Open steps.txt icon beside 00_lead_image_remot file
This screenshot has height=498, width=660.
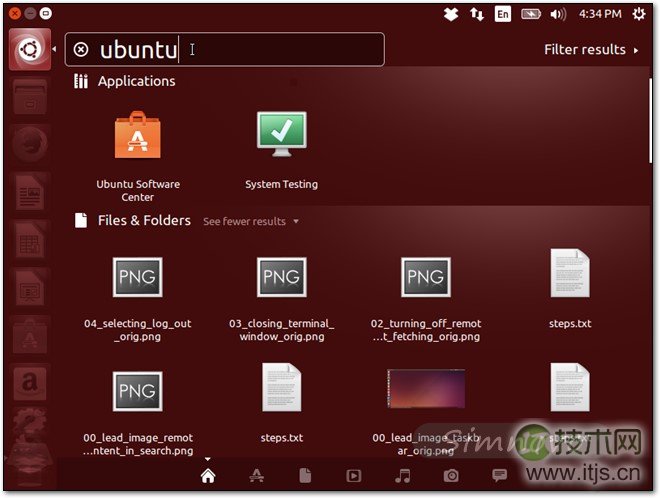(x=282, y=387)
